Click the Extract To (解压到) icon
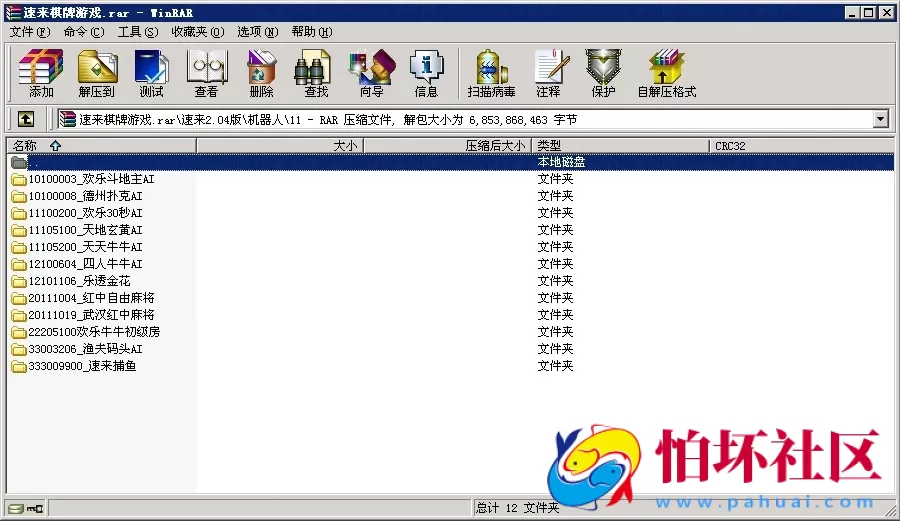The image size is (900, 521). coord(96,73)
